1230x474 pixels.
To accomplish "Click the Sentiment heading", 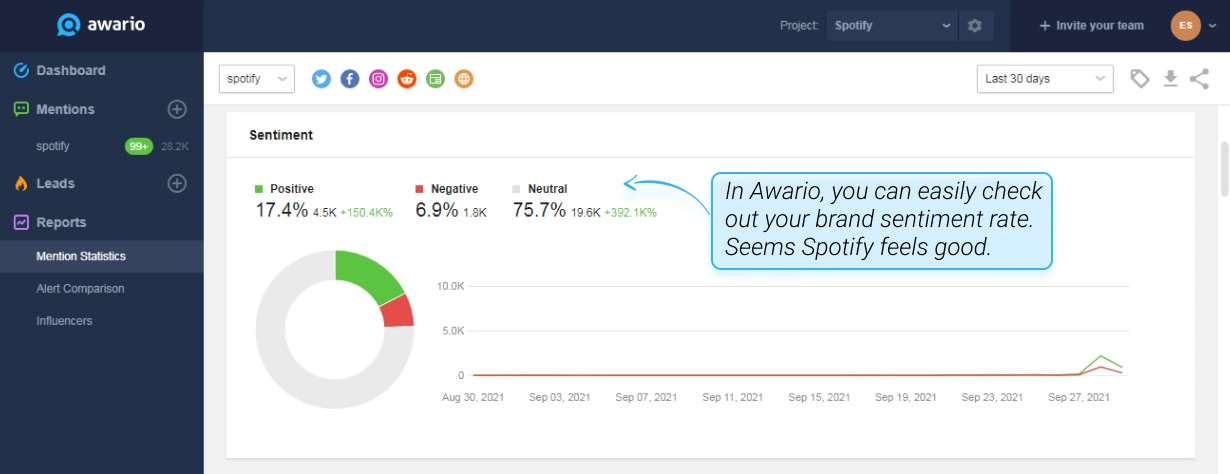I will point(281,135).
